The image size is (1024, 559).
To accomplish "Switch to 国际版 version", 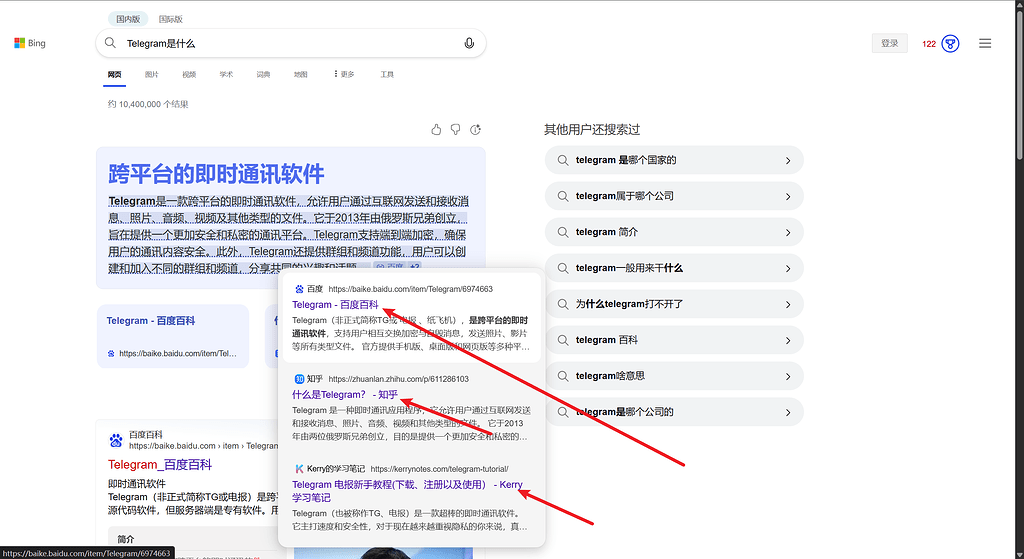I will coord(170,19).
